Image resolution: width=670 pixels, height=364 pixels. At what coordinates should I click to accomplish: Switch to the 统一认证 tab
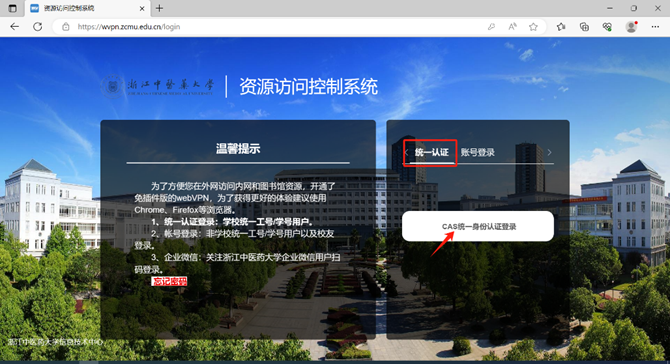pos(432,153)
